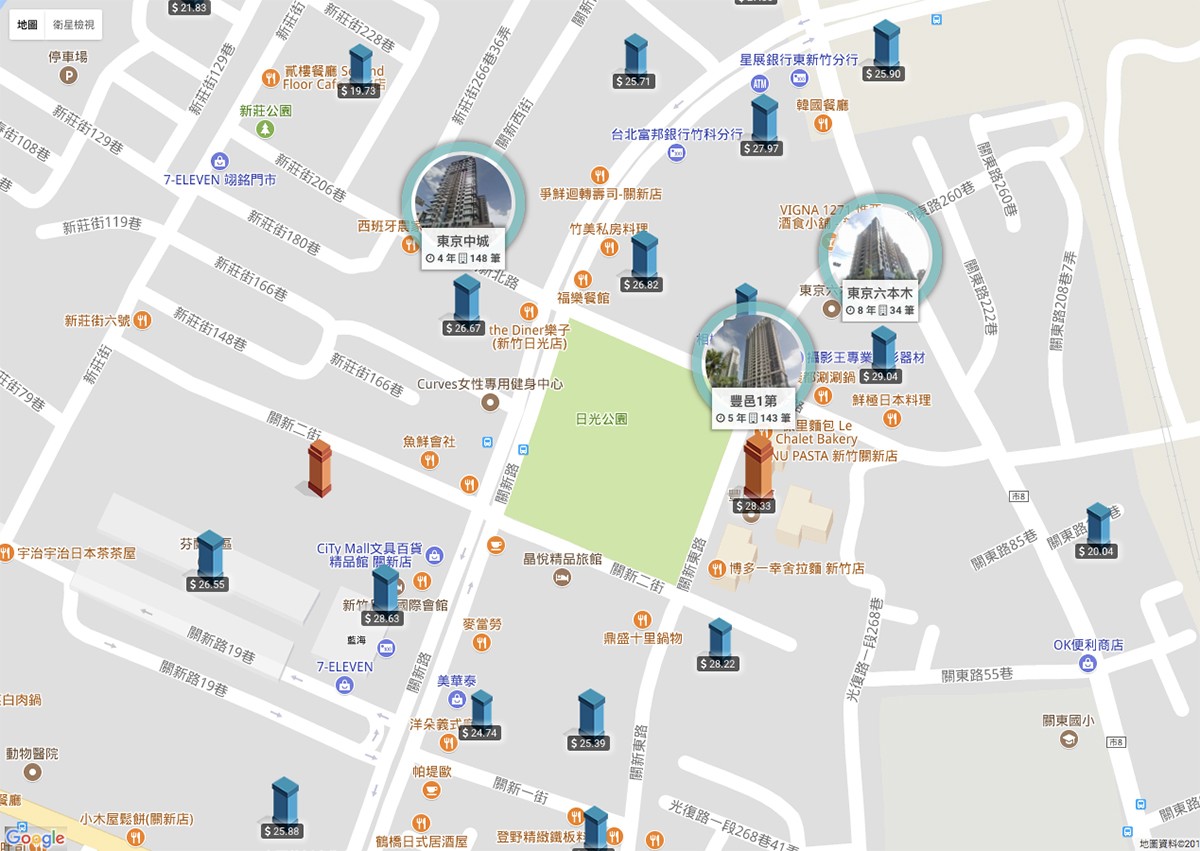This screenshot has width=1200, height=851.
Task: Click the 動物醫院 place pin
Action: [x=33, y=771]
